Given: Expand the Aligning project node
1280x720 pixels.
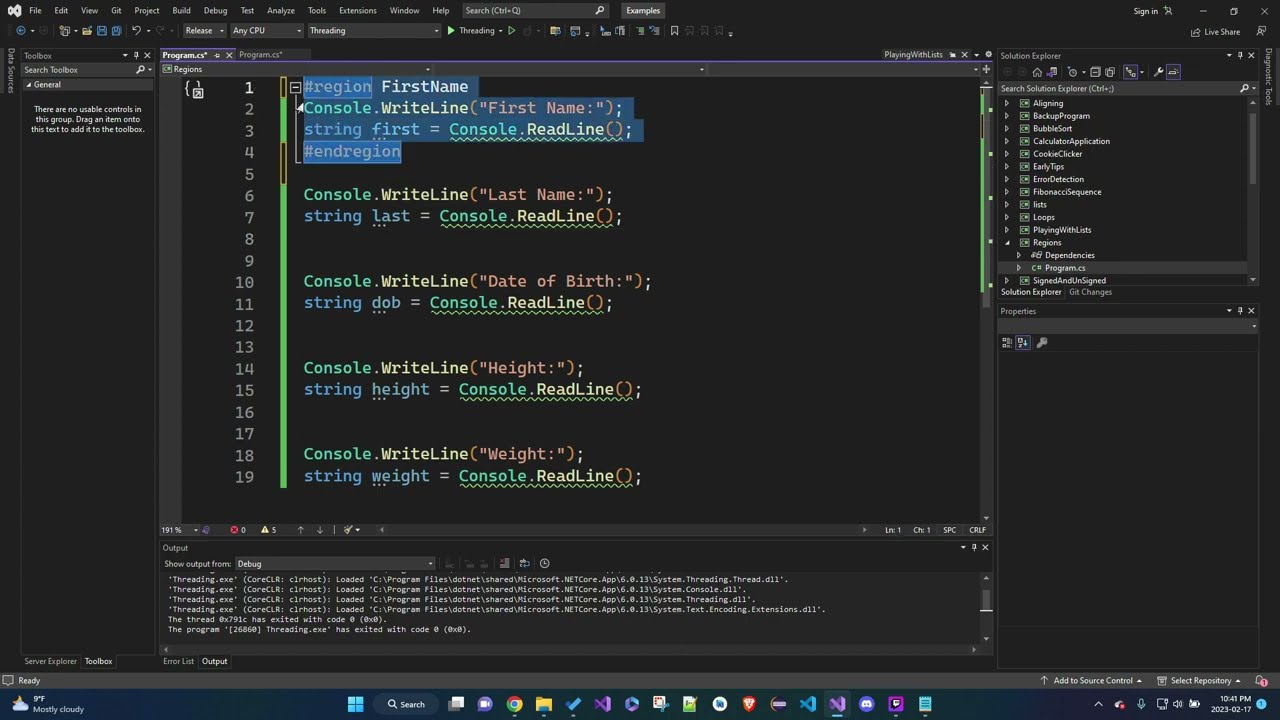Looking at the screenshot, I should pos(1007,103).
